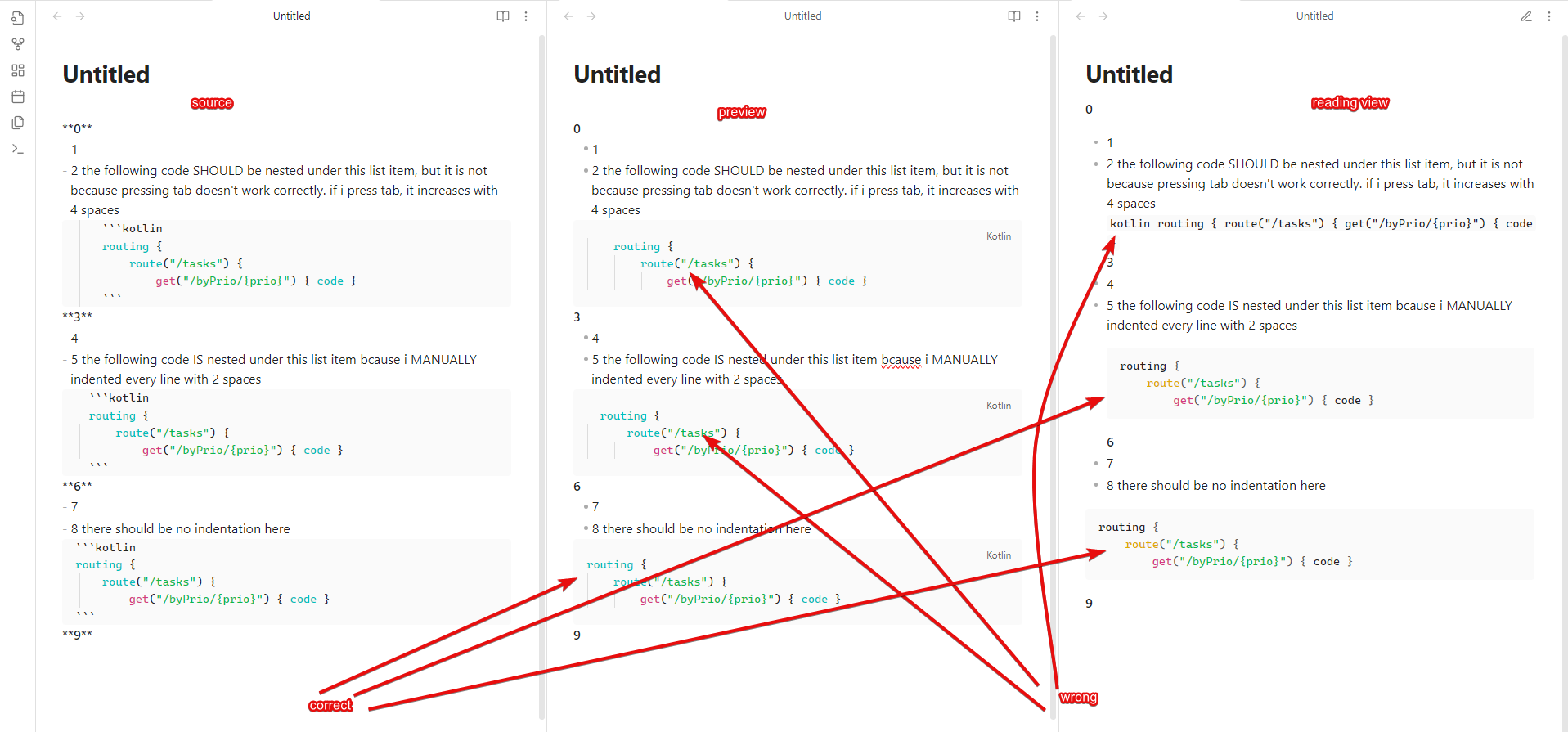This screenshot has width=1568, height=732.
Task: Open more options menu in preview pane
Action: coord(1037,16)
